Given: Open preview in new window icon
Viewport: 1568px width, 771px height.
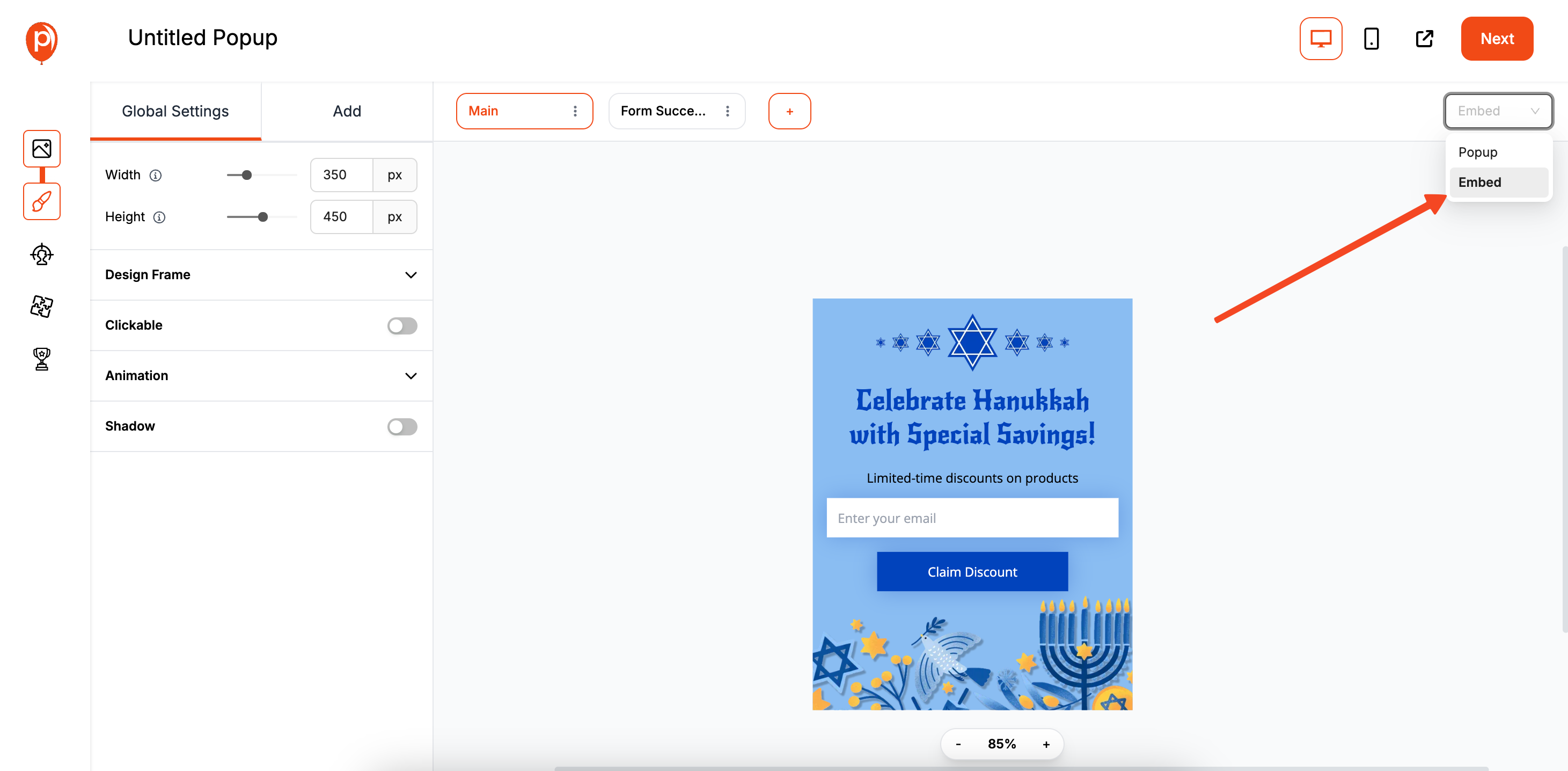Looking at the screenshot, I should click(1424, 38).
